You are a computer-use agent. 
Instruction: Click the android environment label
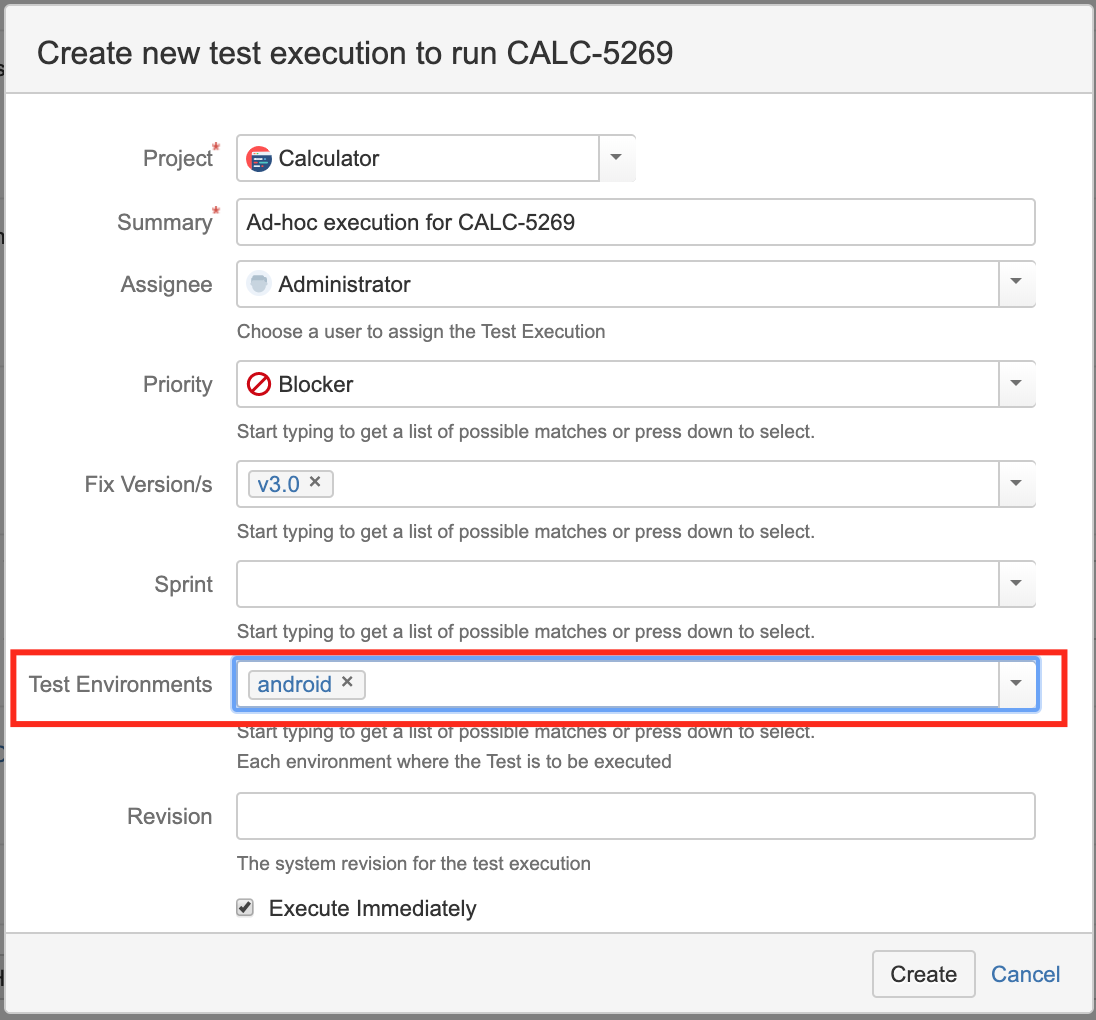[x=294, y=684]
